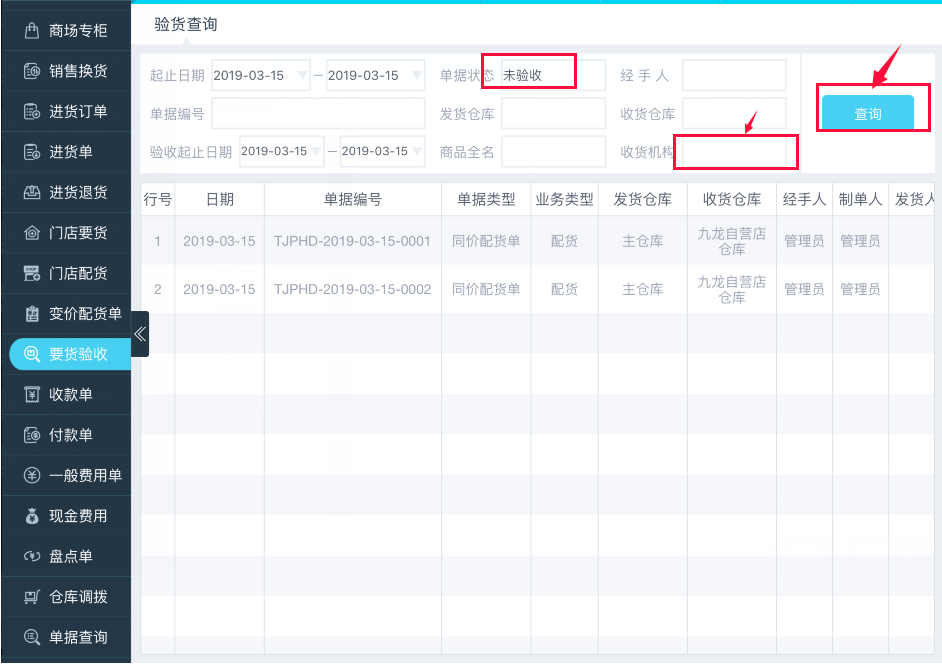Click the 经手人 column header

pyautogui.click(x=804, y=199)
